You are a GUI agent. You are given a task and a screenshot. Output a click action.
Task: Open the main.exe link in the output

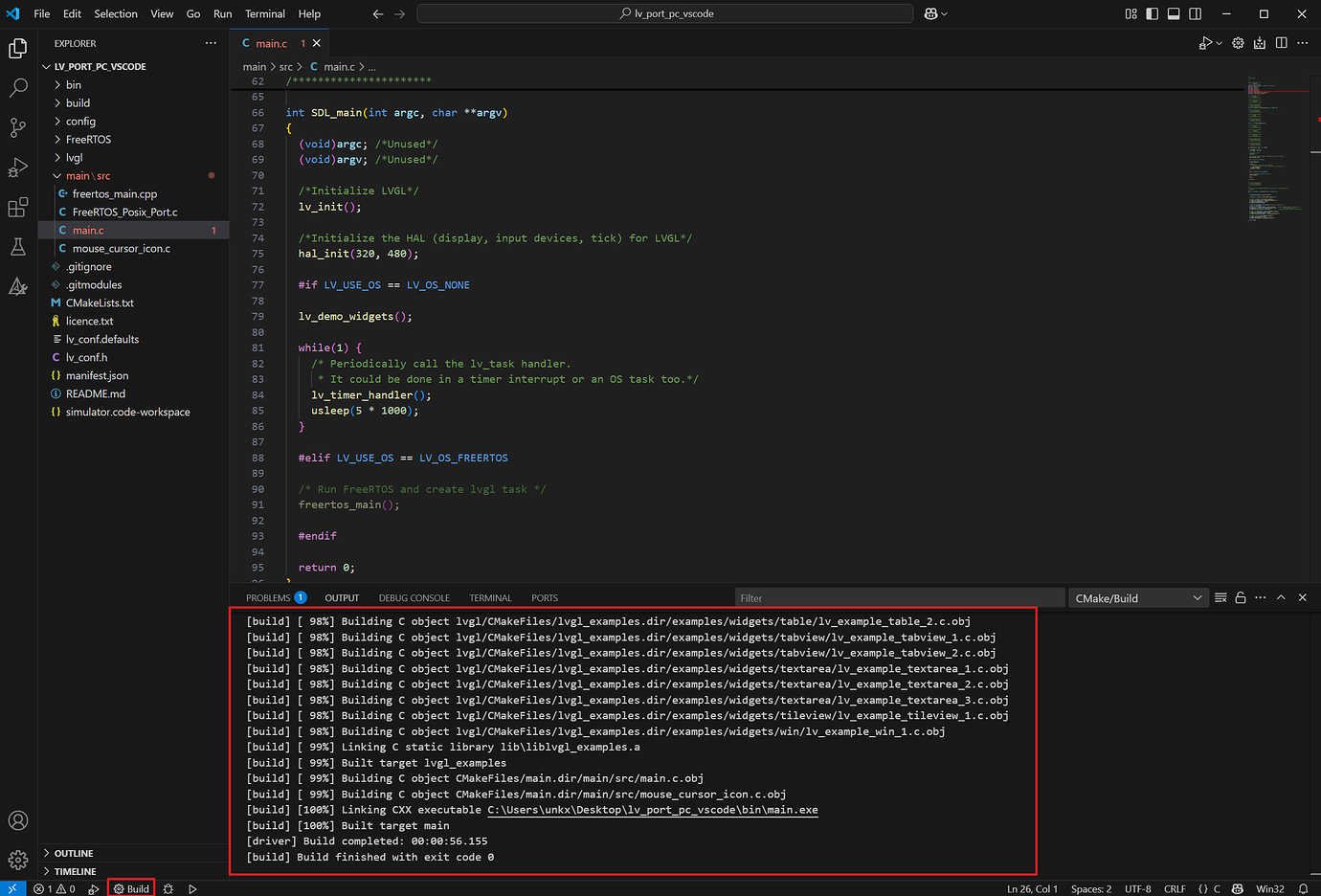pyautogui.click(x=653, y=809)
